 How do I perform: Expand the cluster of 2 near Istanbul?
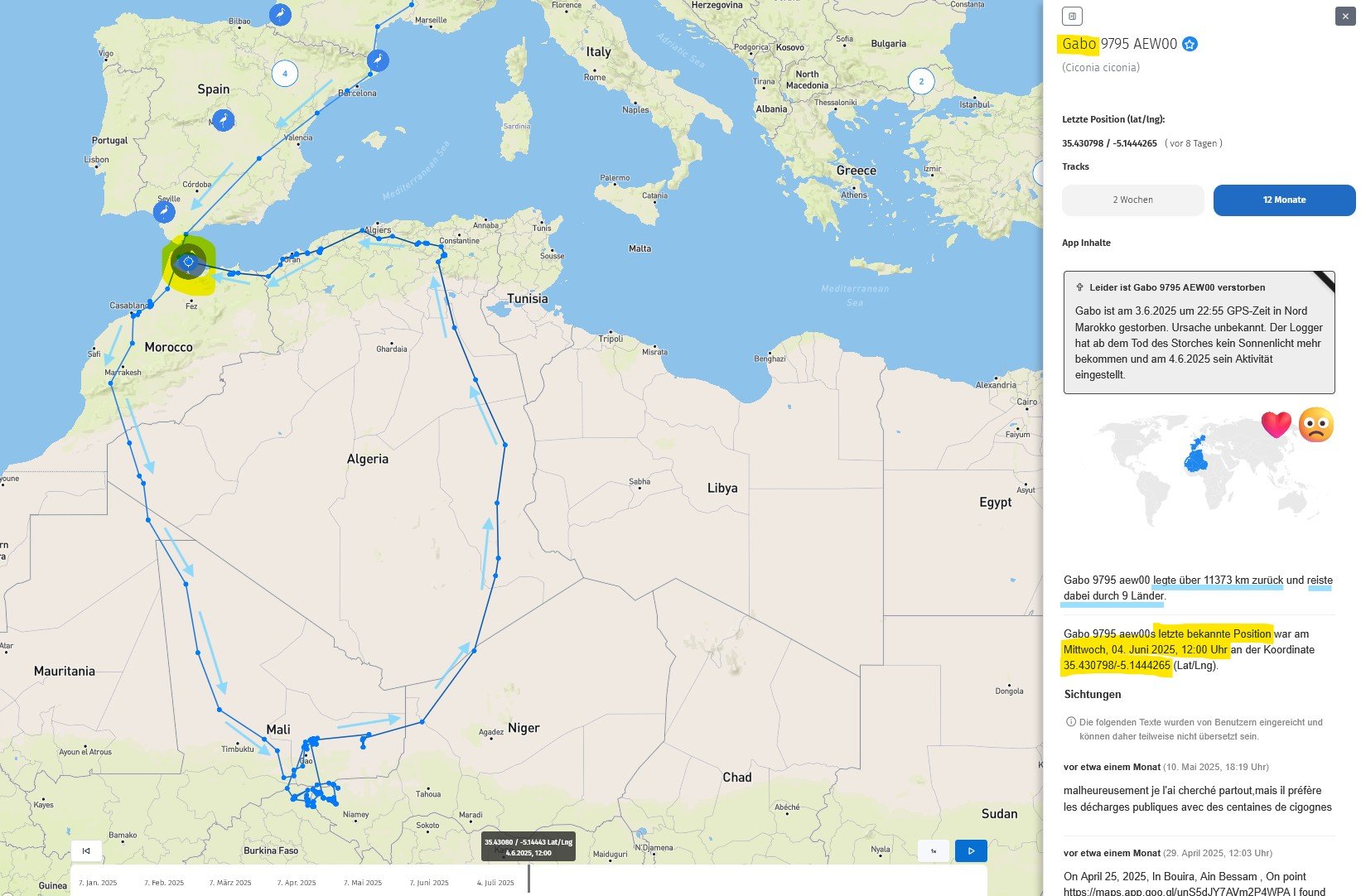[921, 81]
